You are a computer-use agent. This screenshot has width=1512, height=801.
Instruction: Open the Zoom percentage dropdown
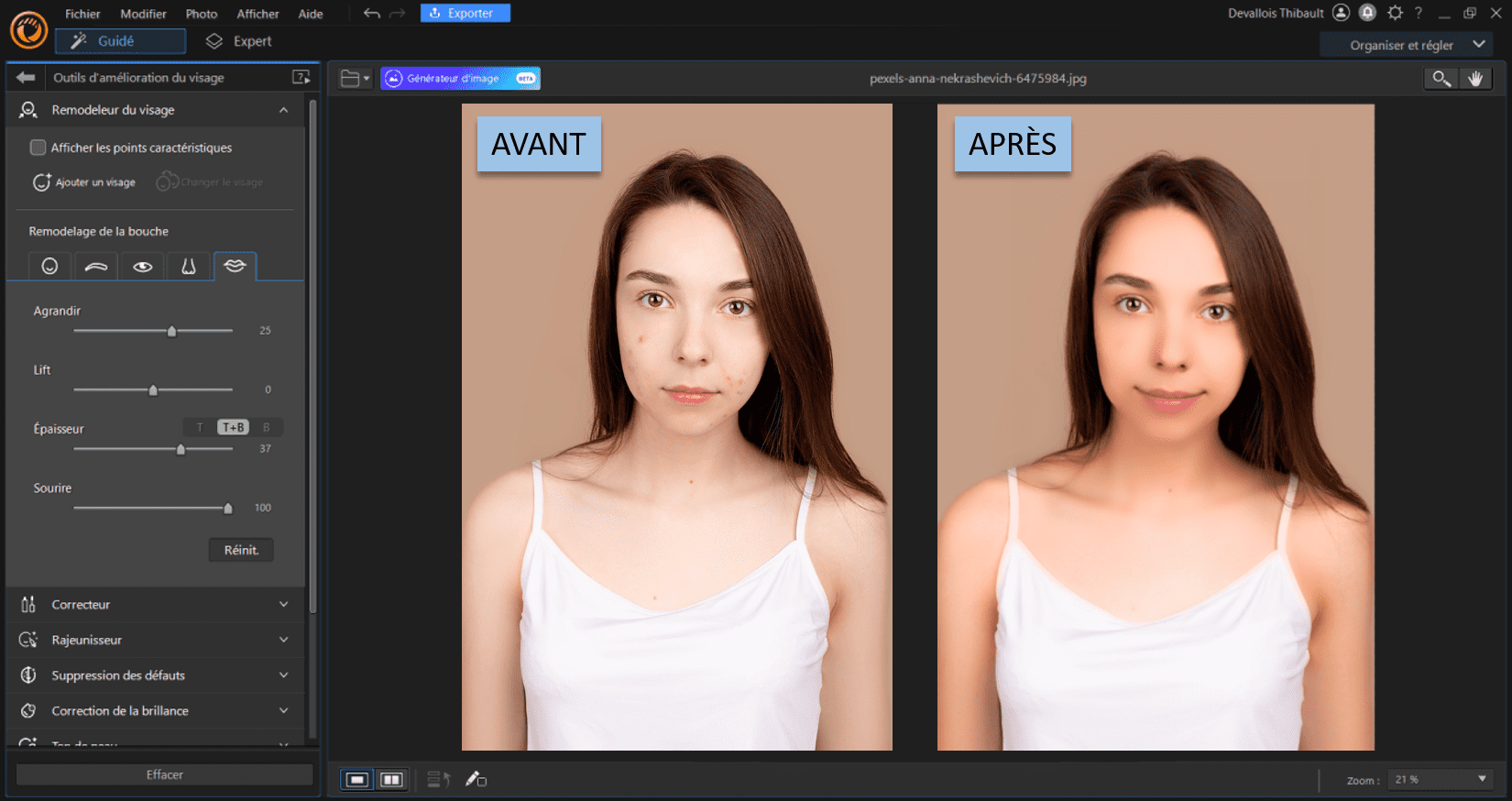point(1441,779)
